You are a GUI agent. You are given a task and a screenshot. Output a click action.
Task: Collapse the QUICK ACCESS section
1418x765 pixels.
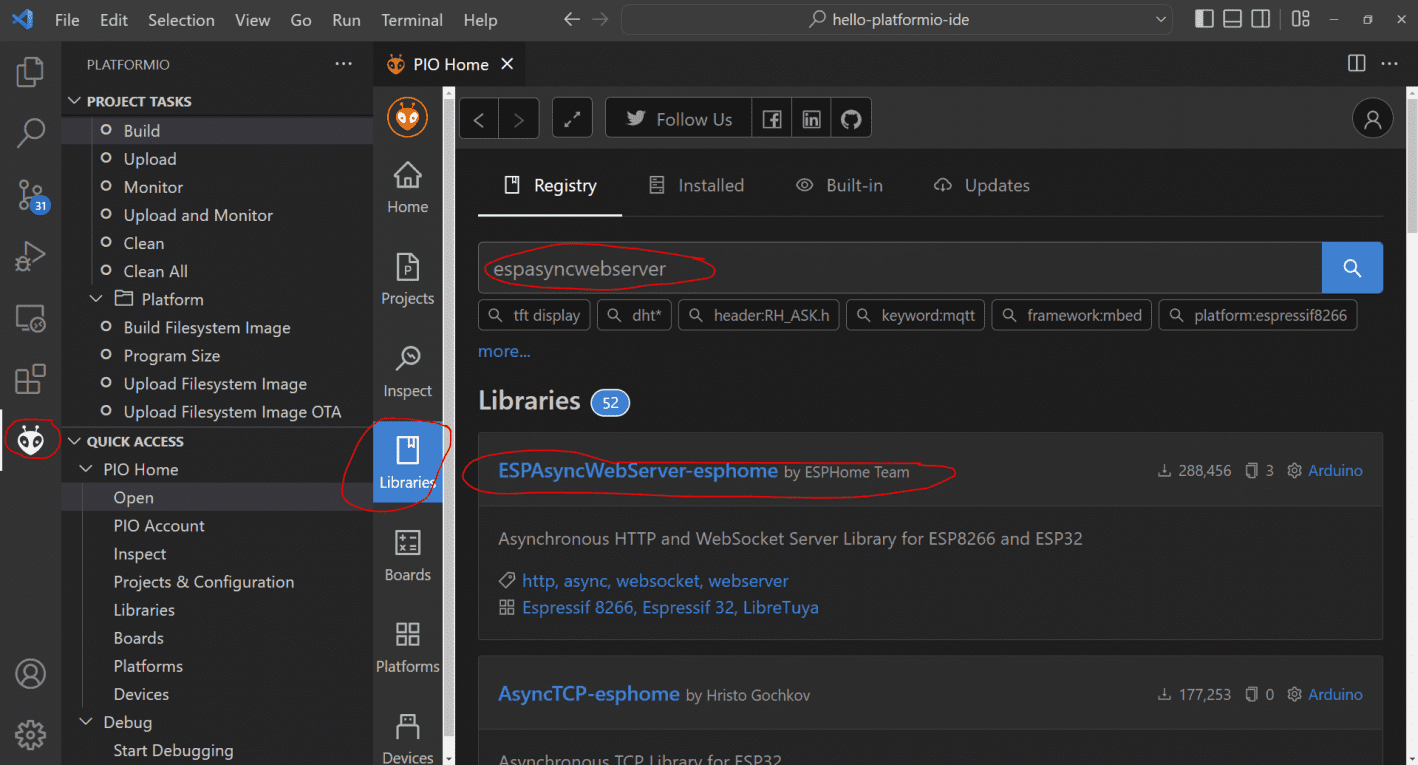point(74,441)
